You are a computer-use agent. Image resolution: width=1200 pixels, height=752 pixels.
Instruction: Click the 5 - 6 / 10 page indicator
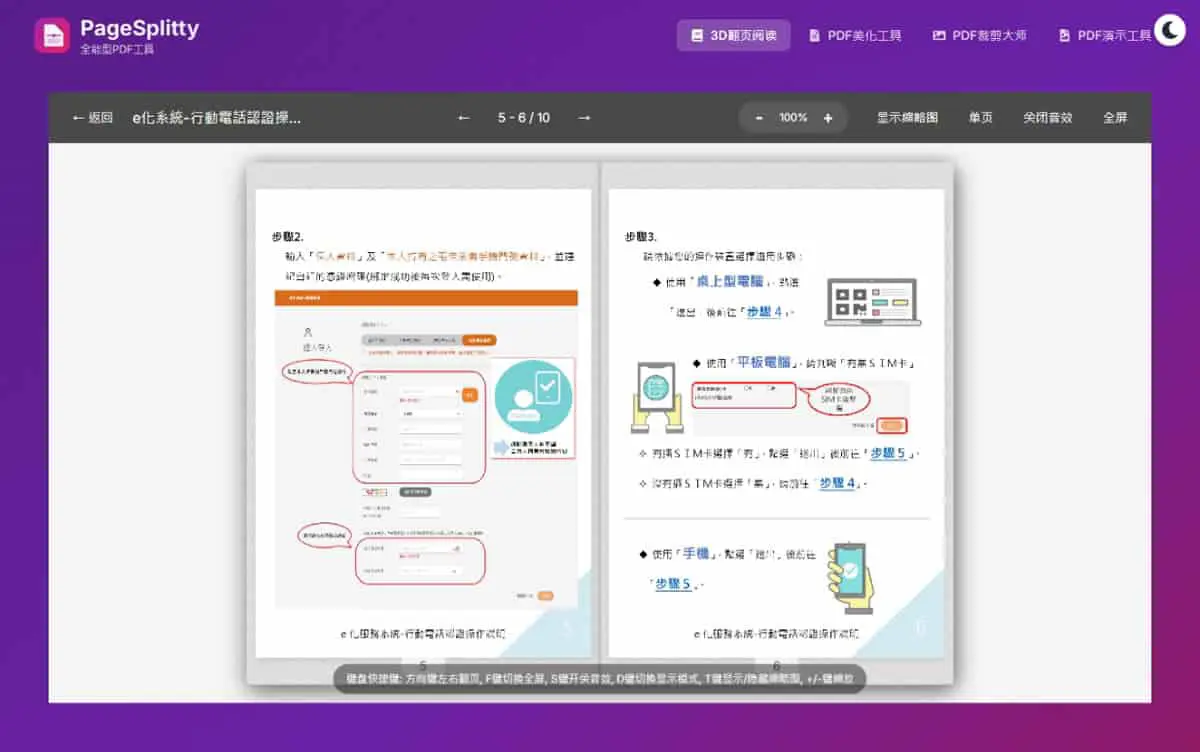pyautogui.click(x=524, y=117)
